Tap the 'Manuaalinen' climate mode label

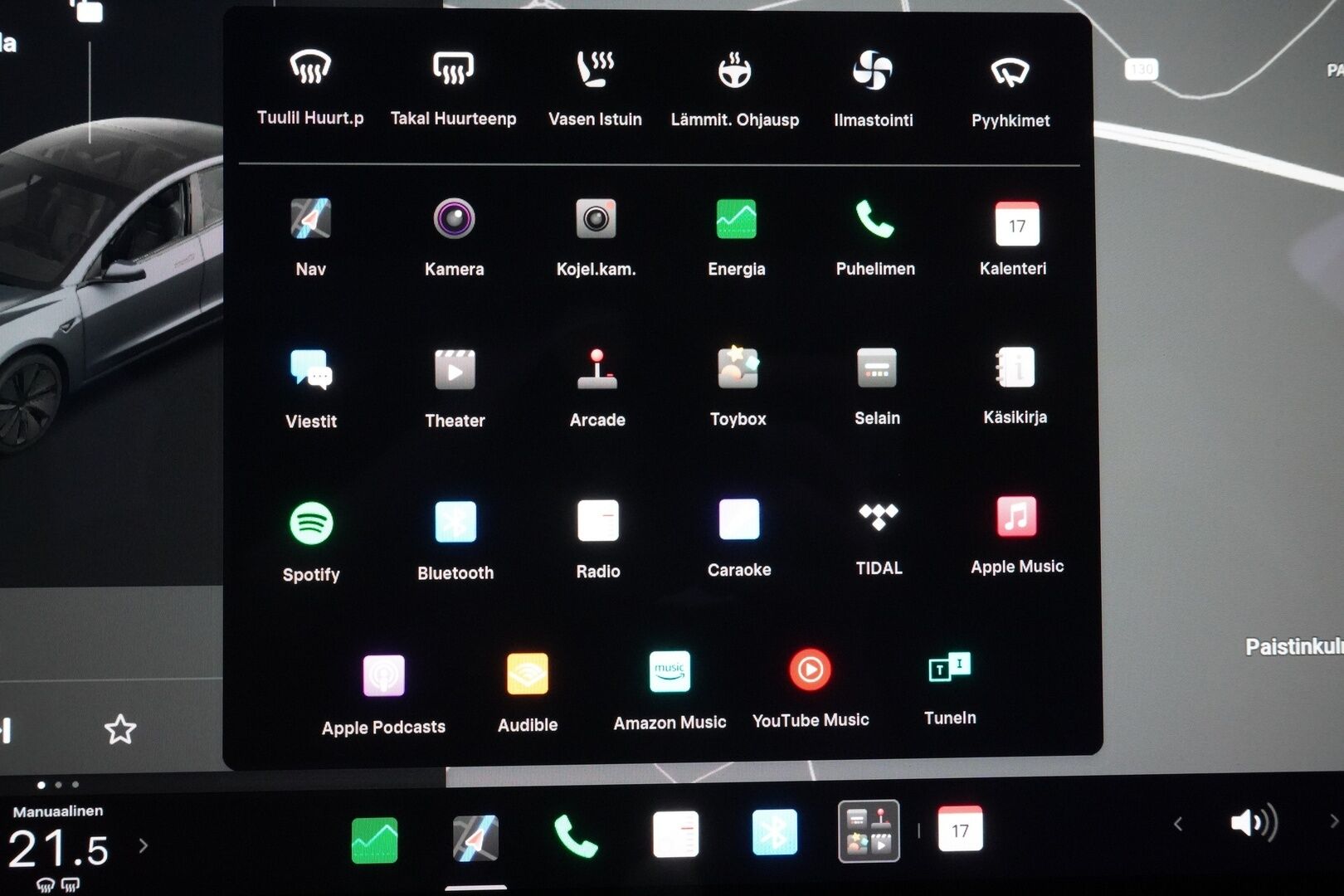[58, 811]
